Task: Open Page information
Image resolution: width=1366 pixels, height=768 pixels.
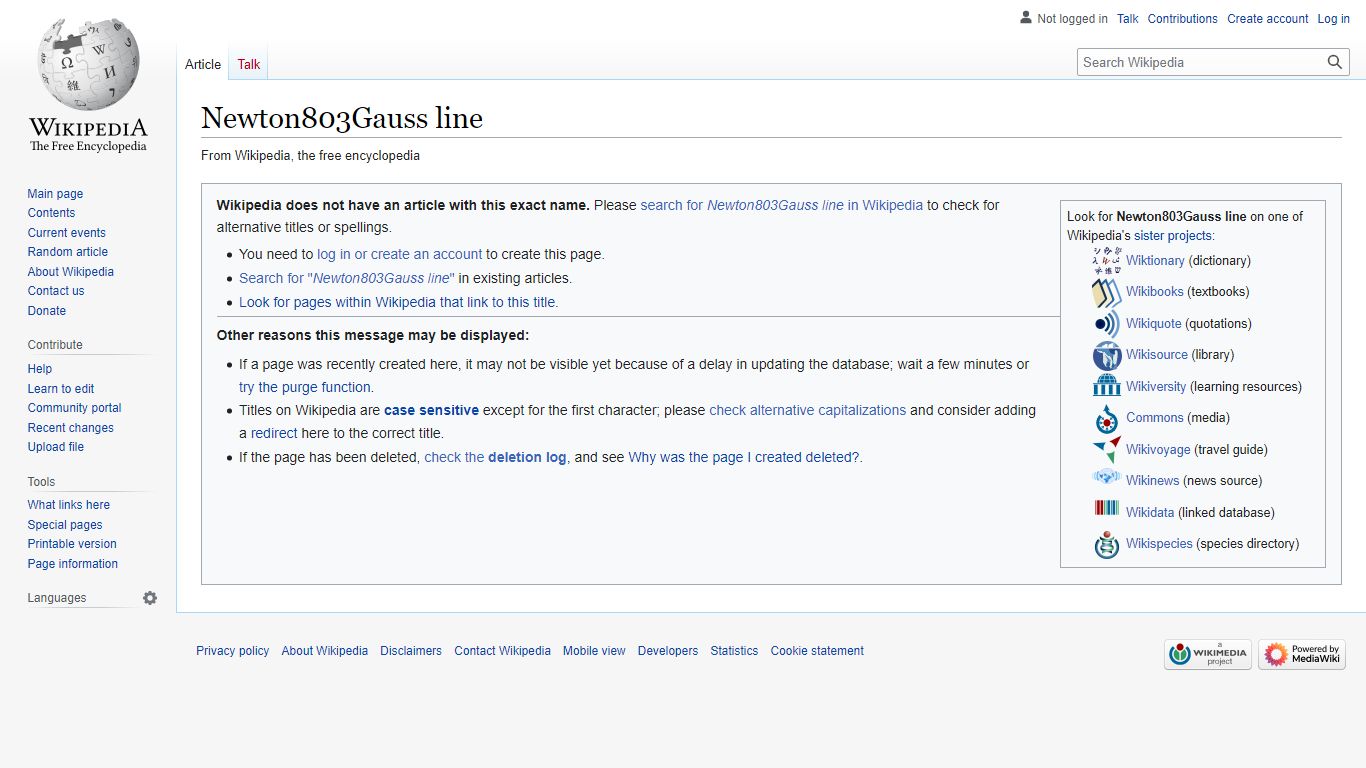Action: [73, 564]
